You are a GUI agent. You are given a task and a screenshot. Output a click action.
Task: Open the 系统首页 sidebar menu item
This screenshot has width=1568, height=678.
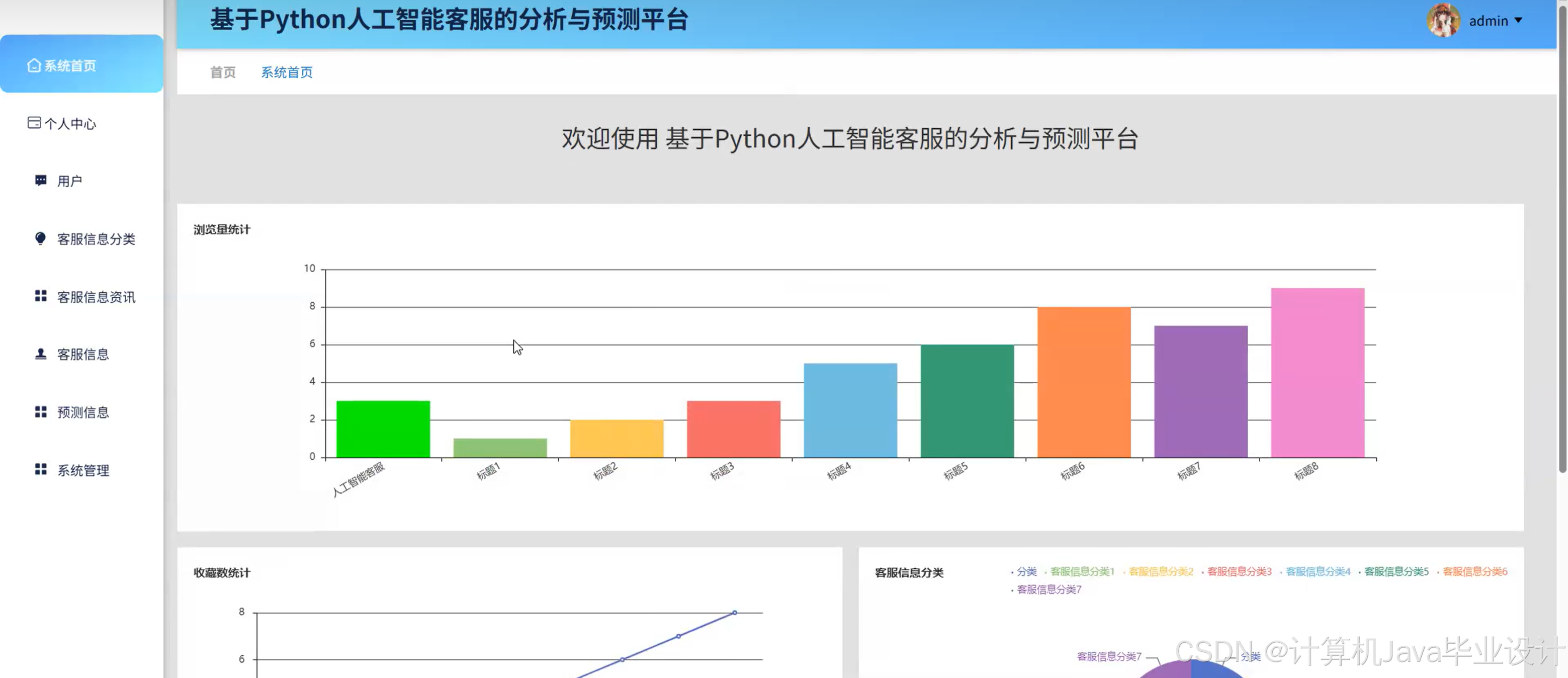pyautogui.click(x=81, y=64)
